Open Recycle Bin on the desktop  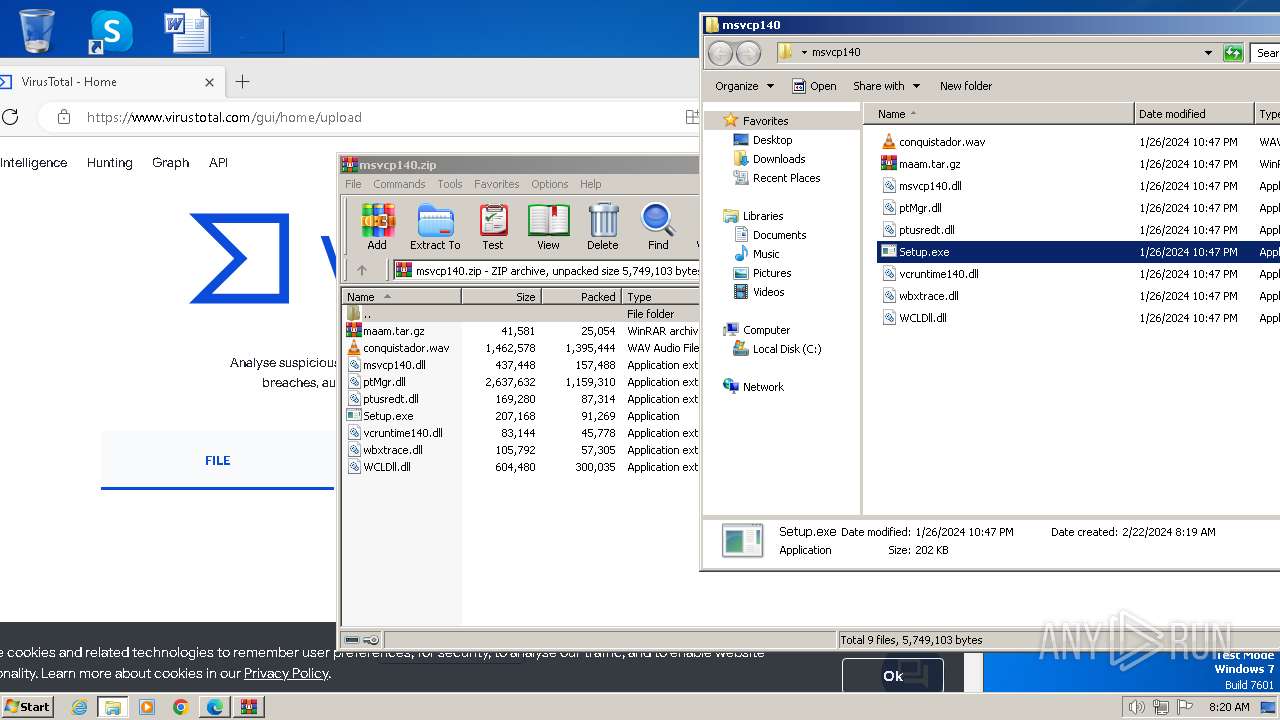pyautogui.click(x=37, y=30)
